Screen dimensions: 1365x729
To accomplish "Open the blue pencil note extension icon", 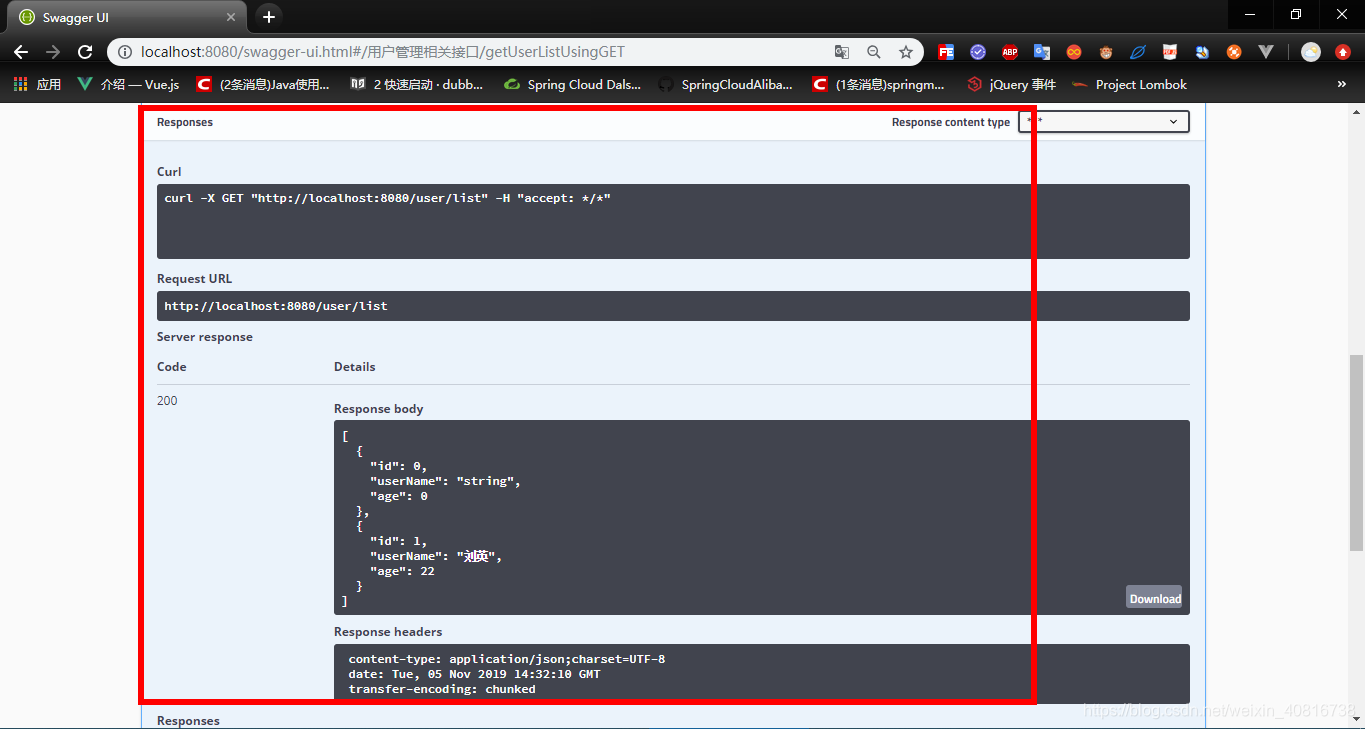I will coord(1202,52).
